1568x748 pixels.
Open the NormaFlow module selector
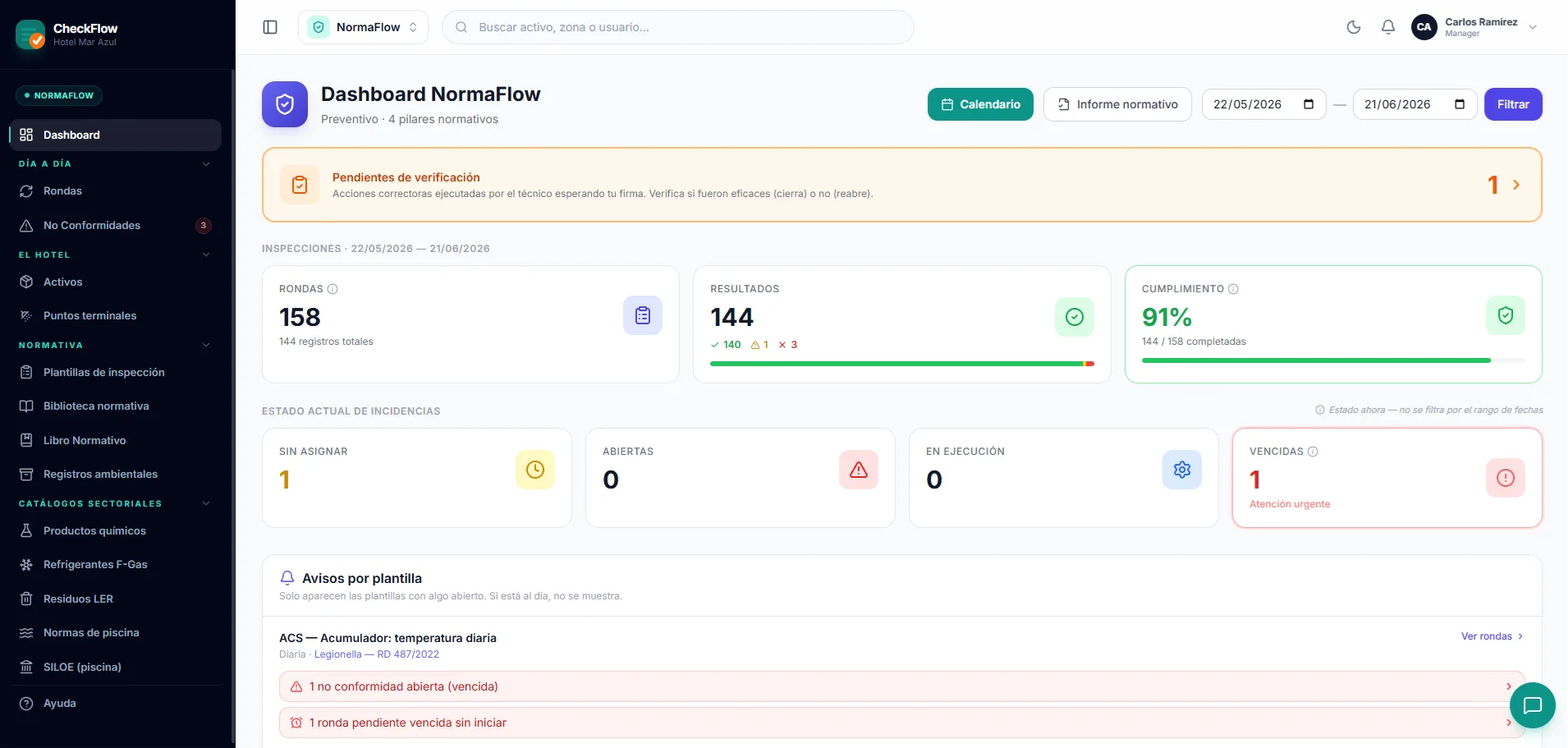click(x=363, y=27)
